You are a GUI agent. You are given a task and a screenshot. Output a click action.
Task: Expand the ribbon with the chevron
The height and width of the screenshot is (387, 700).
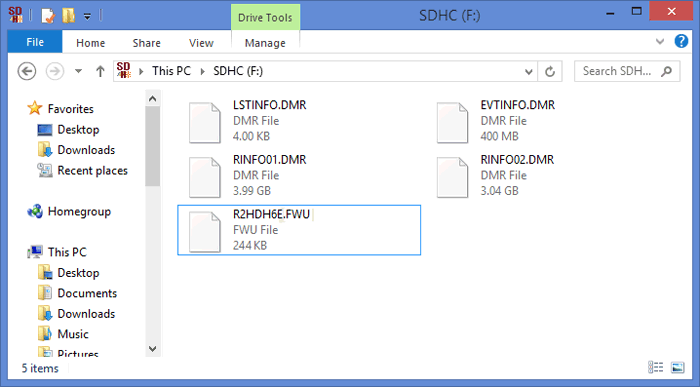[x=660, y=42]
